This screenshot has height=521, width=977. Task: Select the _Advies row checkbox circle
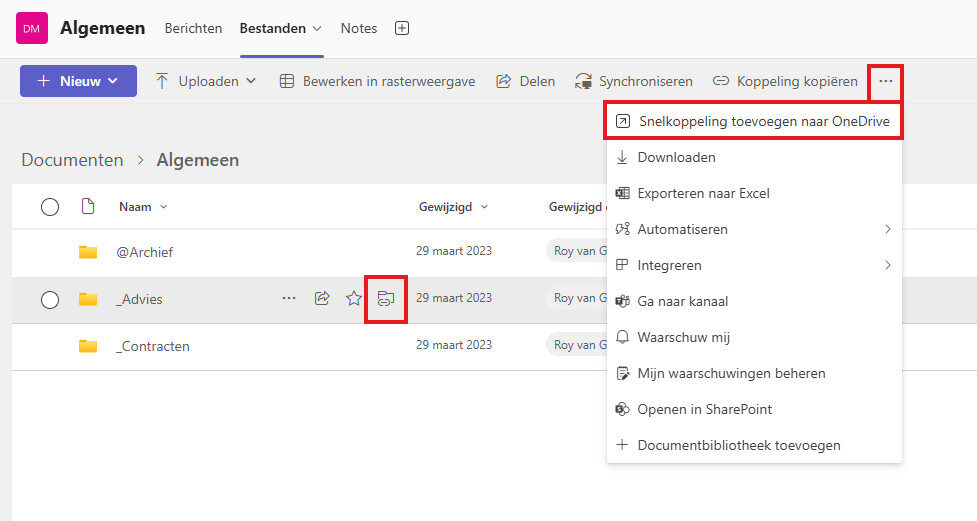[x=50, y=299]
